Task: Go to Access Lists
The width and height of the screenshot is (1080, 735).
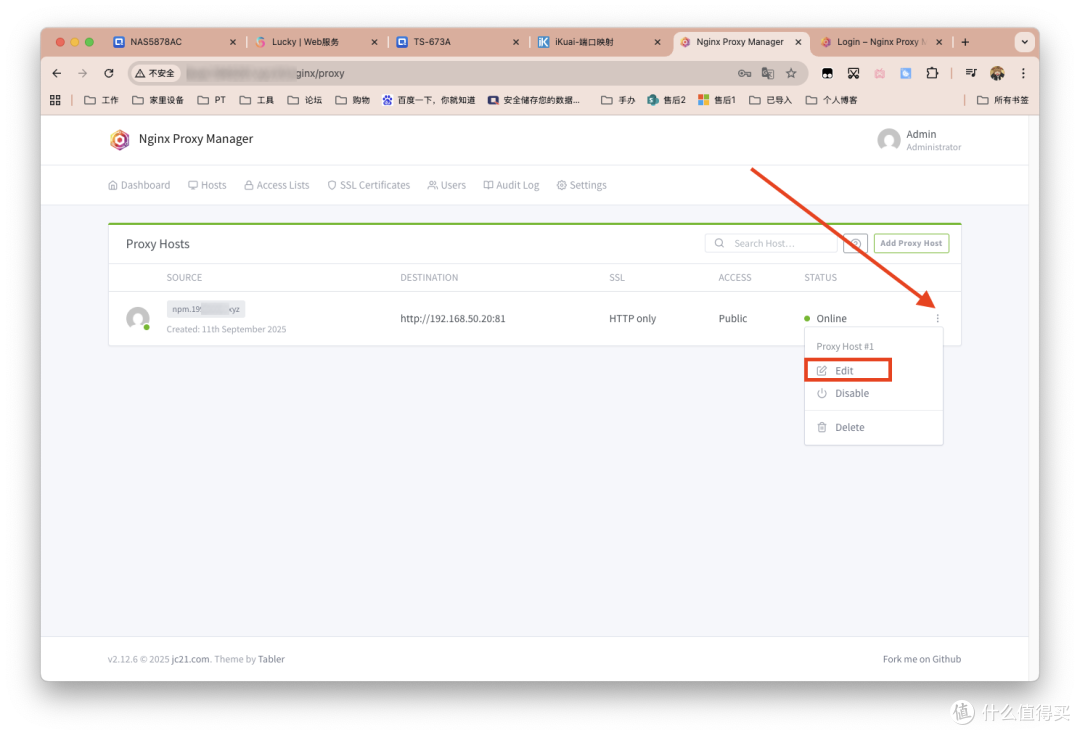Action: (277, 185)
